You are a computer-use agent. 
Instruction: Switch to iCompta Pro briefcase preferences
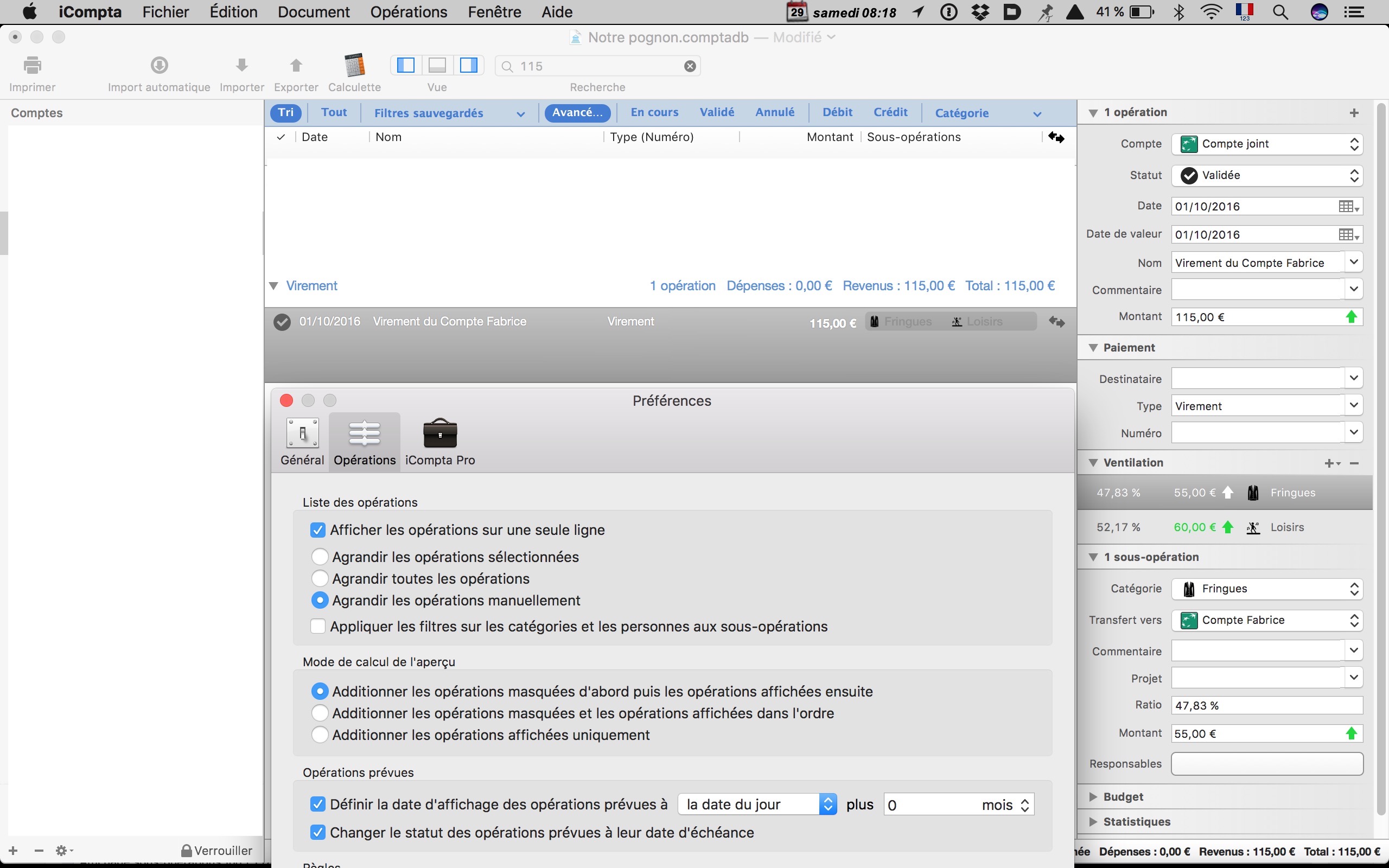tap(439, 435)
